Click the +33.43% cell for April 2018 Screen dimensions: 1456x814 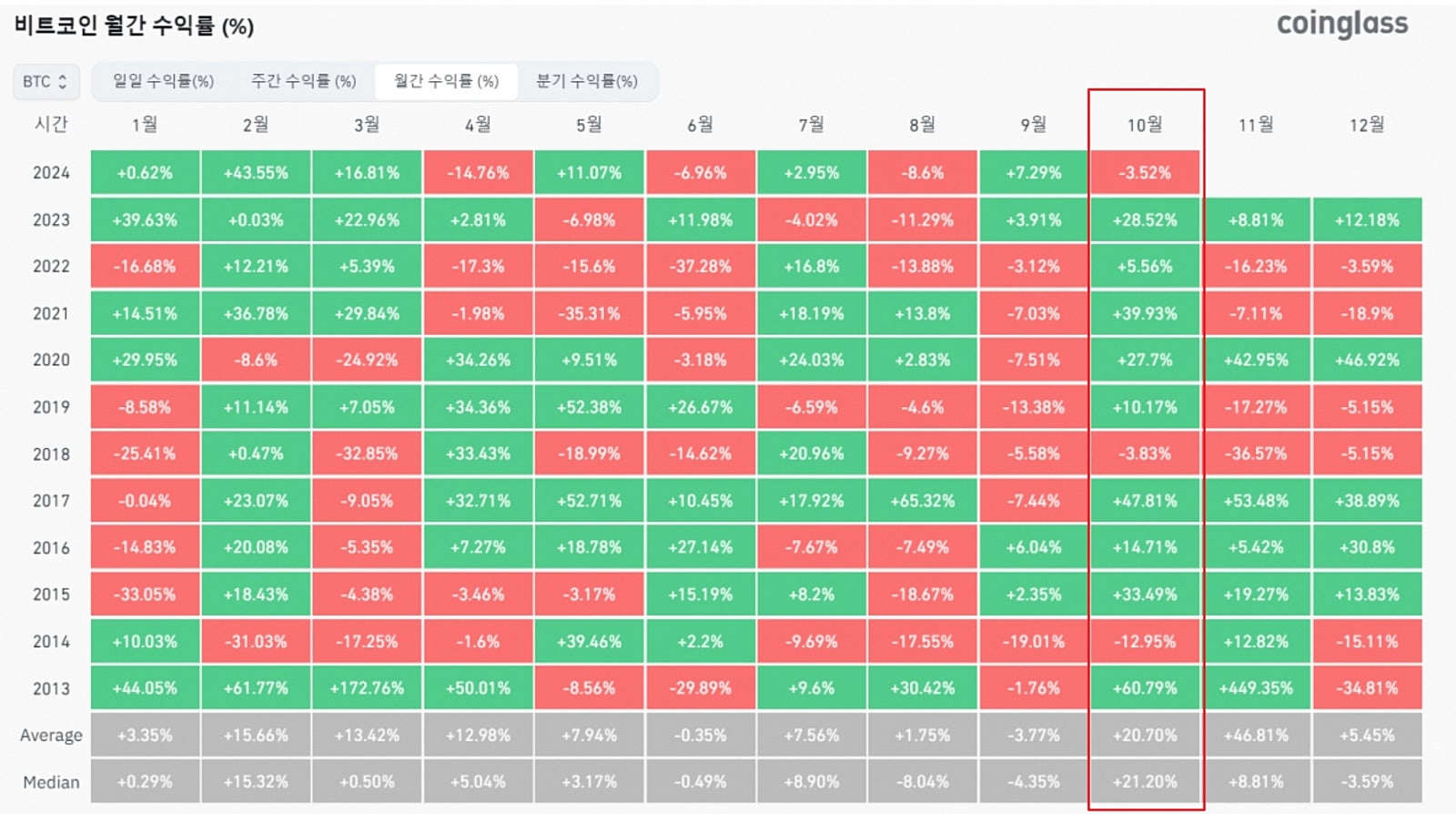click(x=478, y=453)
